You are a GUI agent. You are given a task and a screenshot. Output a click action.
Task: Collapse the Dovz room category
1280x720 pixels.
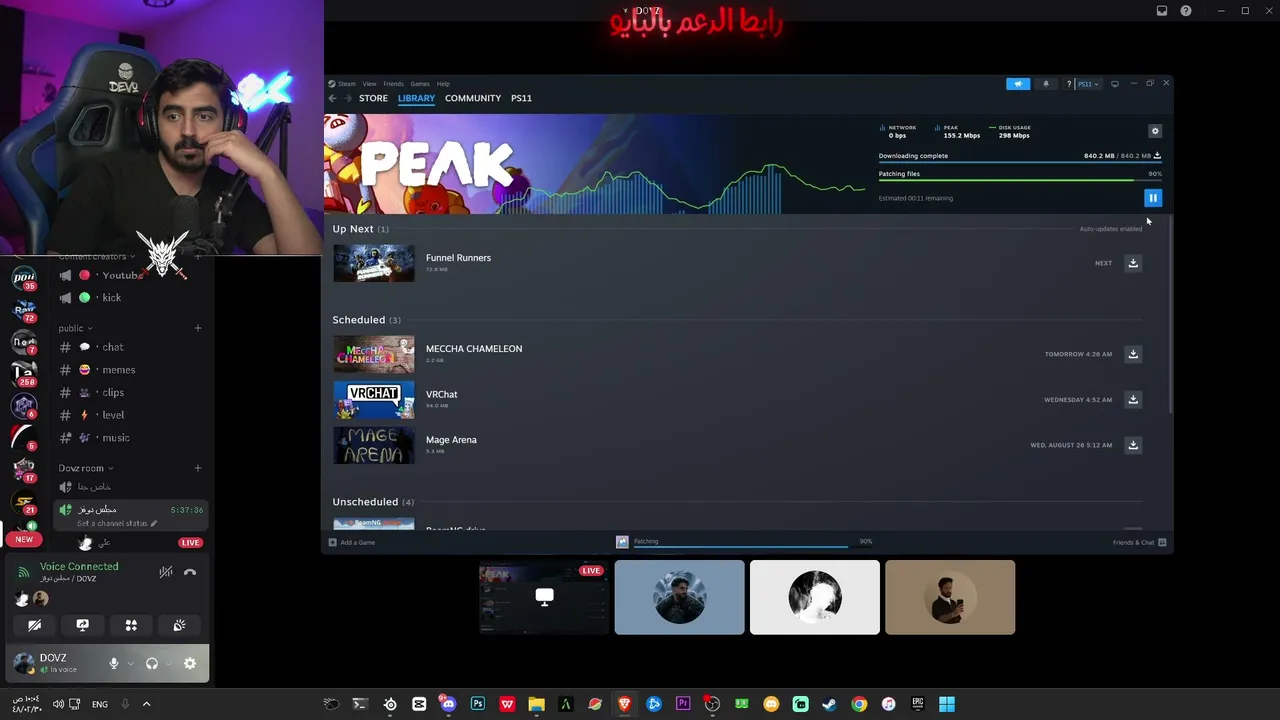[86, 468]
